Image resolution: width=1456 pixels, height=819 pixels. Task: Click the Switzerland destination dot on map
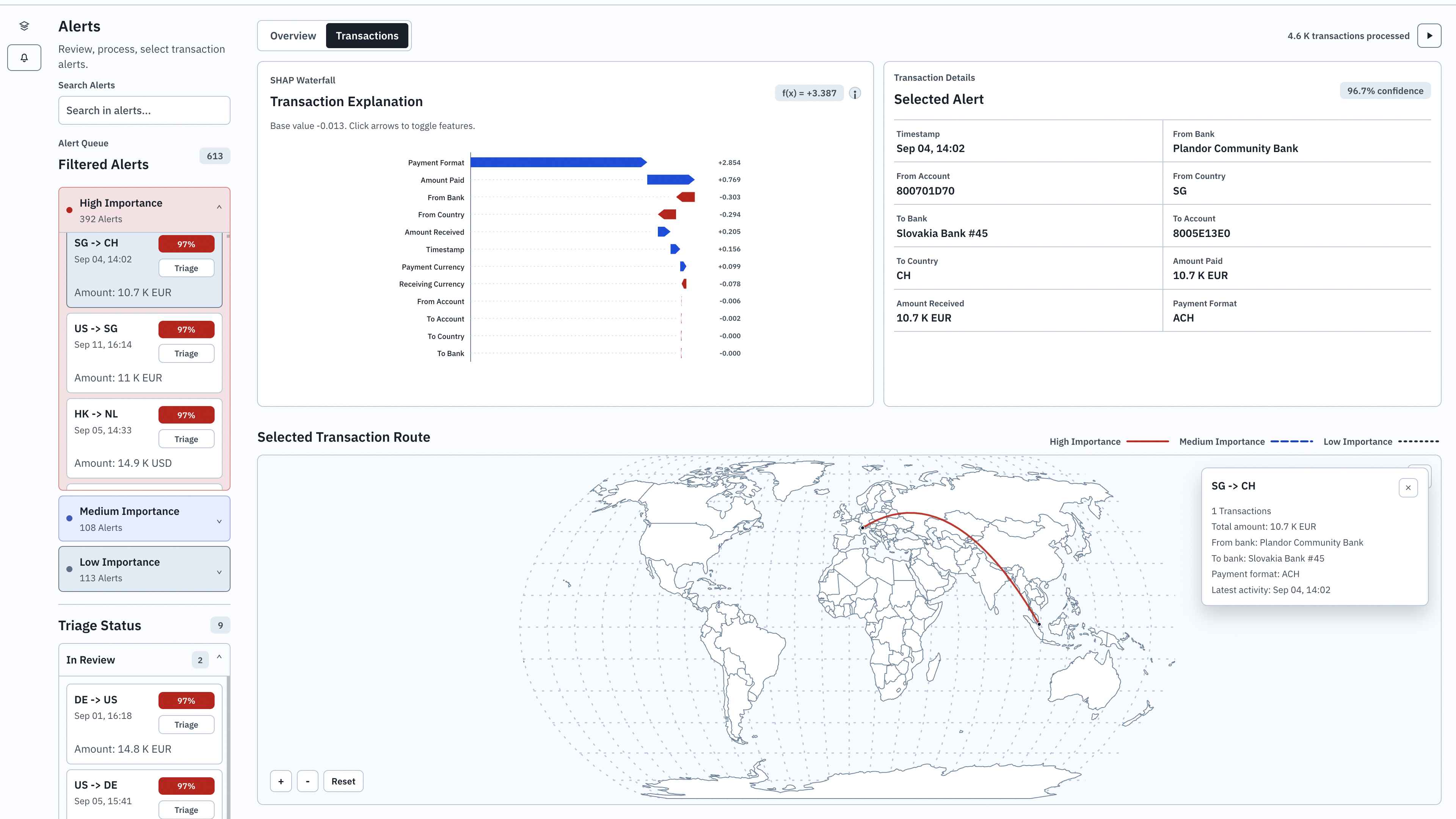pos(863,527)
